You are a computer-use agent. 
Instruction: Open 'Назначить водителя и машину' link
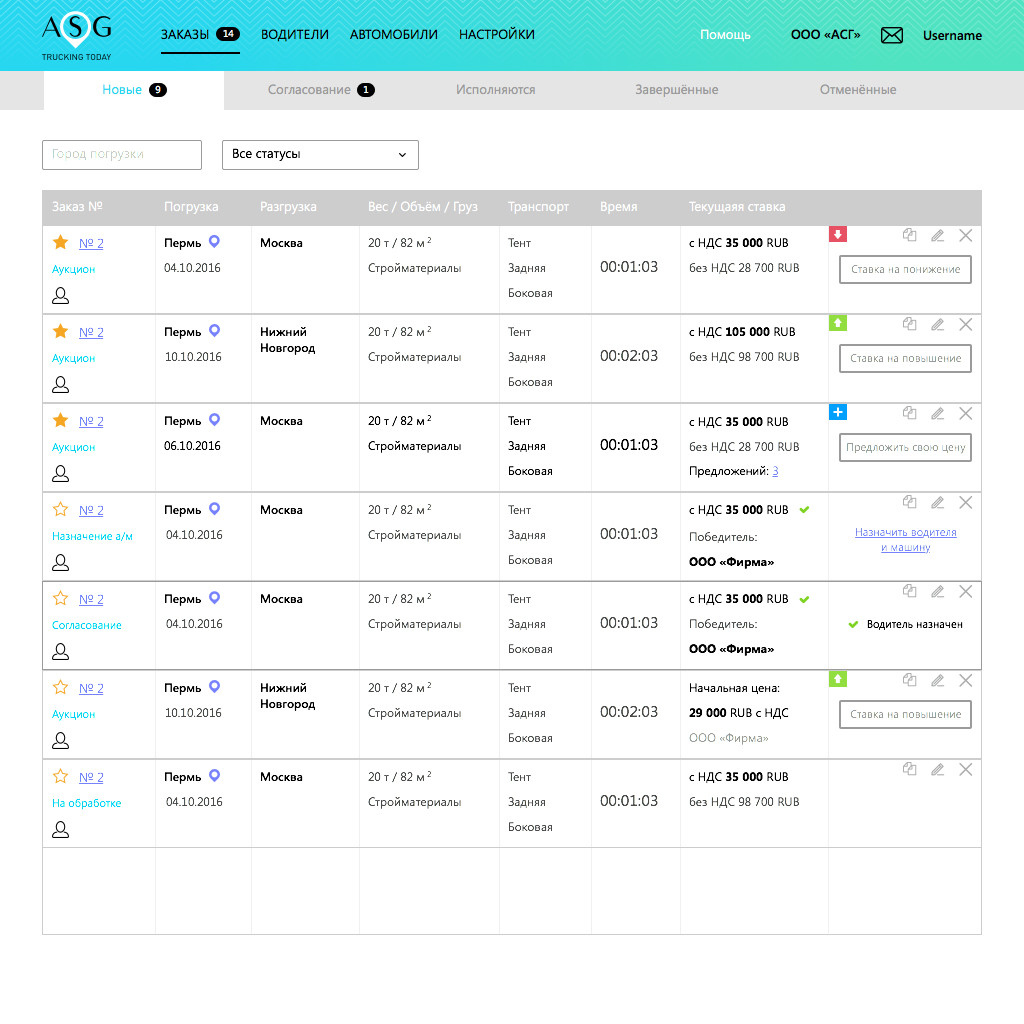pyautogui.click(x=905, y=540)
